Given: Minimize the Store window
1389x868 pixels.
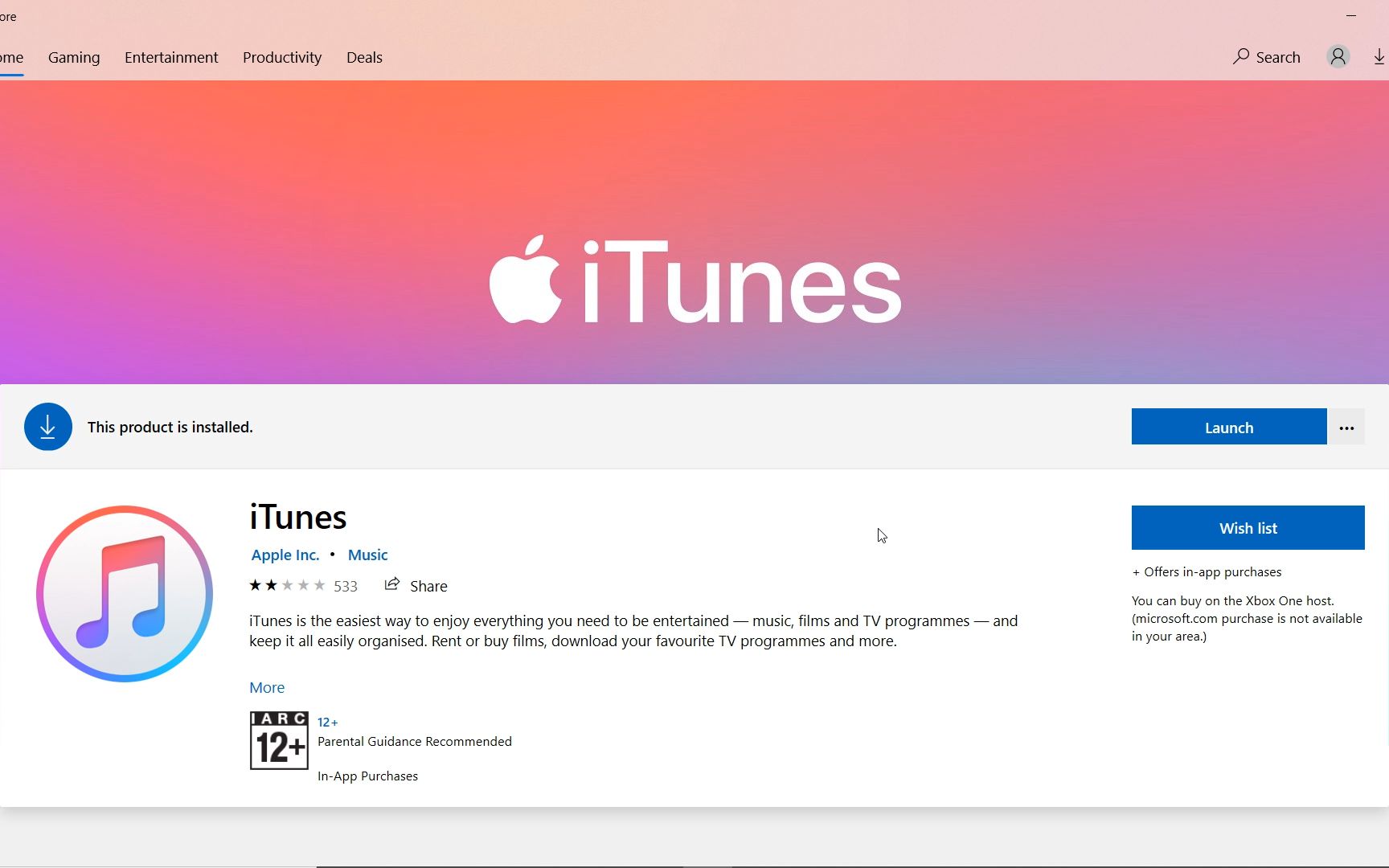Looking at the screenshot, I should tap(1351, 15).
